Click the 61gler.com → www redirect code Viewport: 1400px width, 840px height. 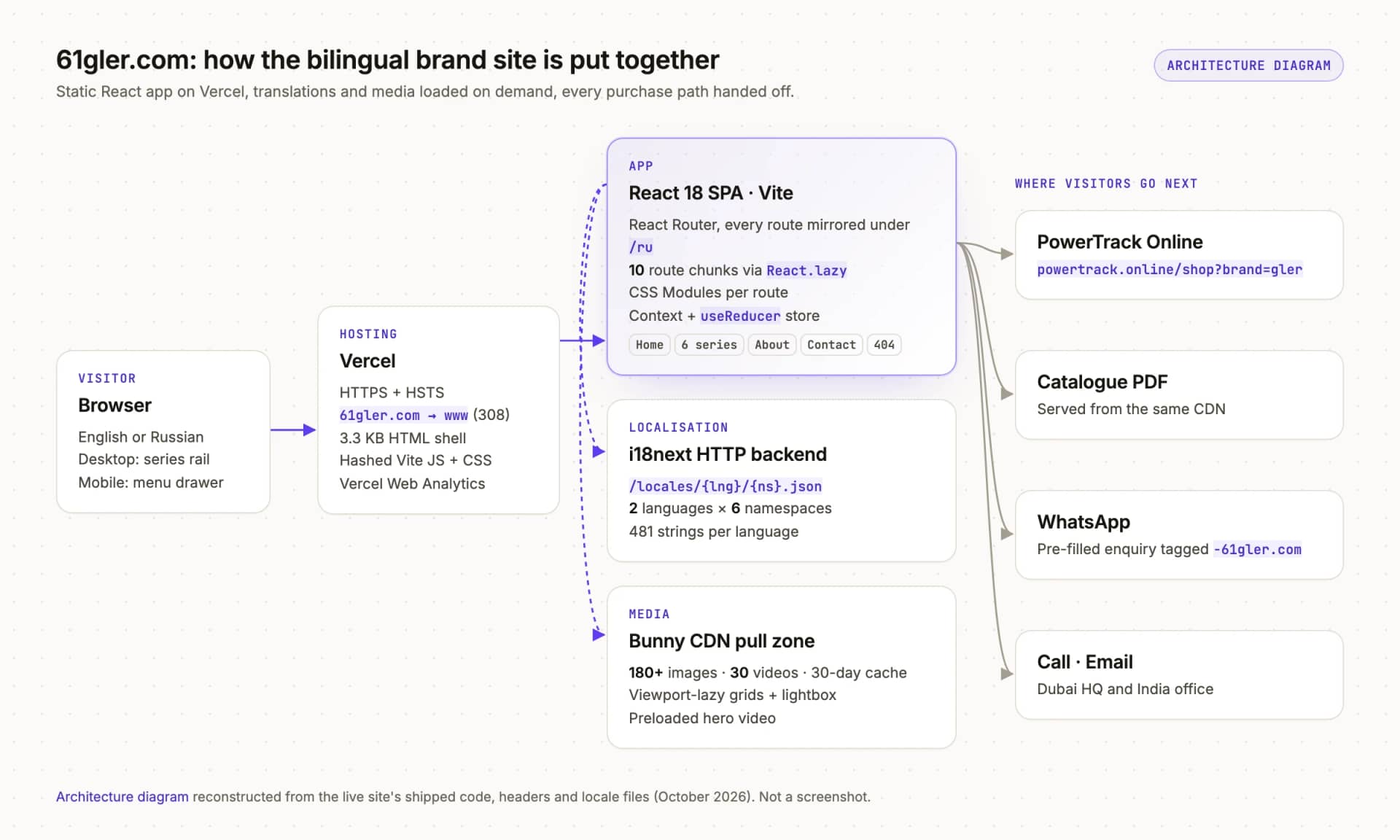pyautogui.click(x=403, y=416)
